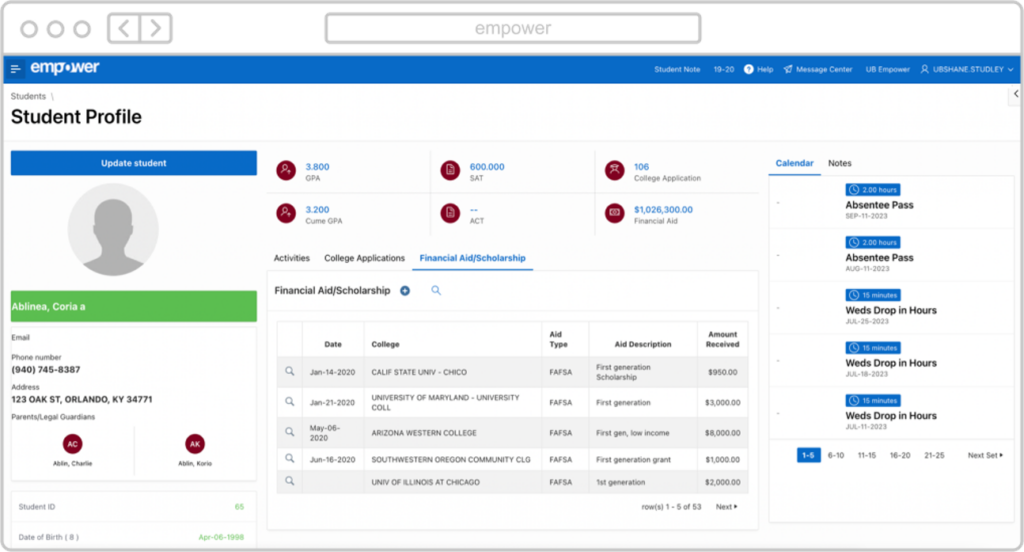The image size is (1024, 552).
Task: Click the Students breadcrumb link
Action: click(x=28, y=96)
